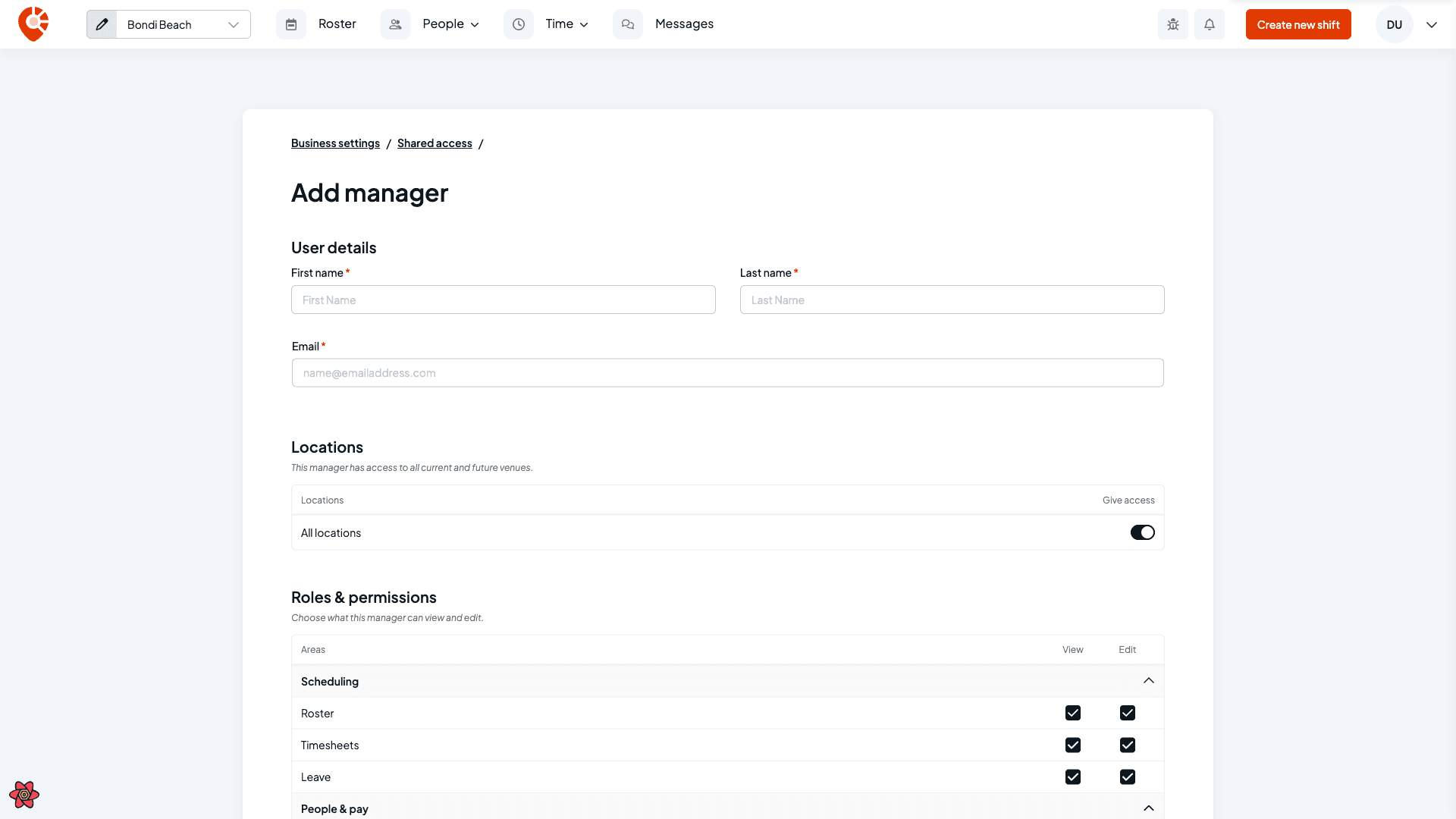Uncheck Roster Edit permission
The width and height of the screenshot is (1456, 819).
pyautogui.click(x=1128, y=713)
